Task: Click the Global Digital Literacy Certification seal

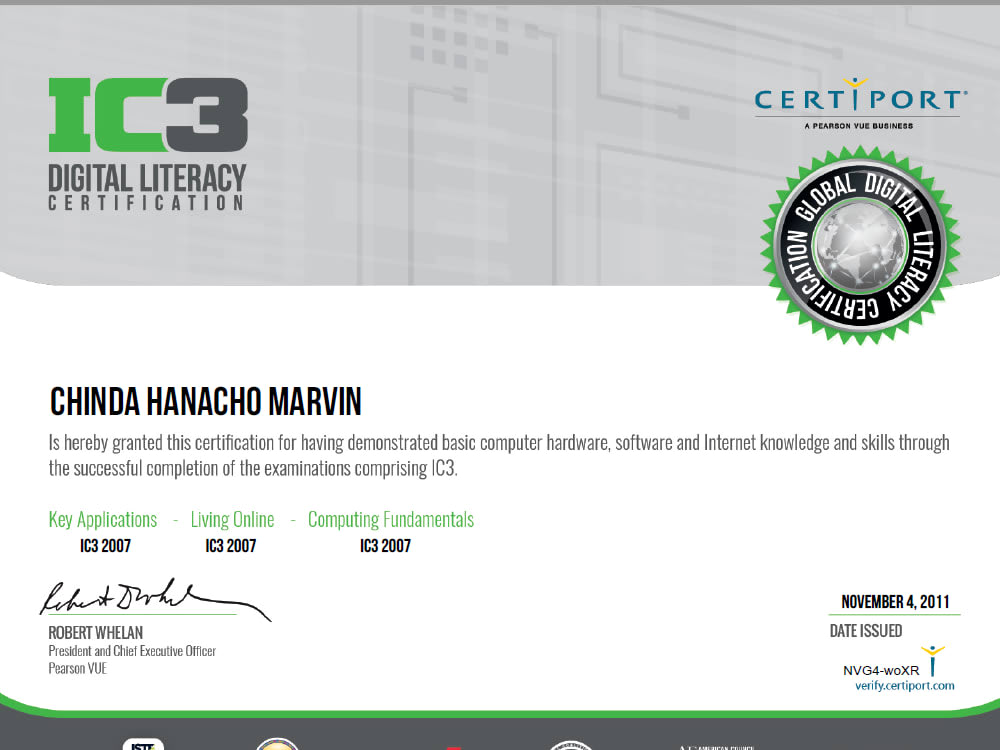Action: (860, 245)
